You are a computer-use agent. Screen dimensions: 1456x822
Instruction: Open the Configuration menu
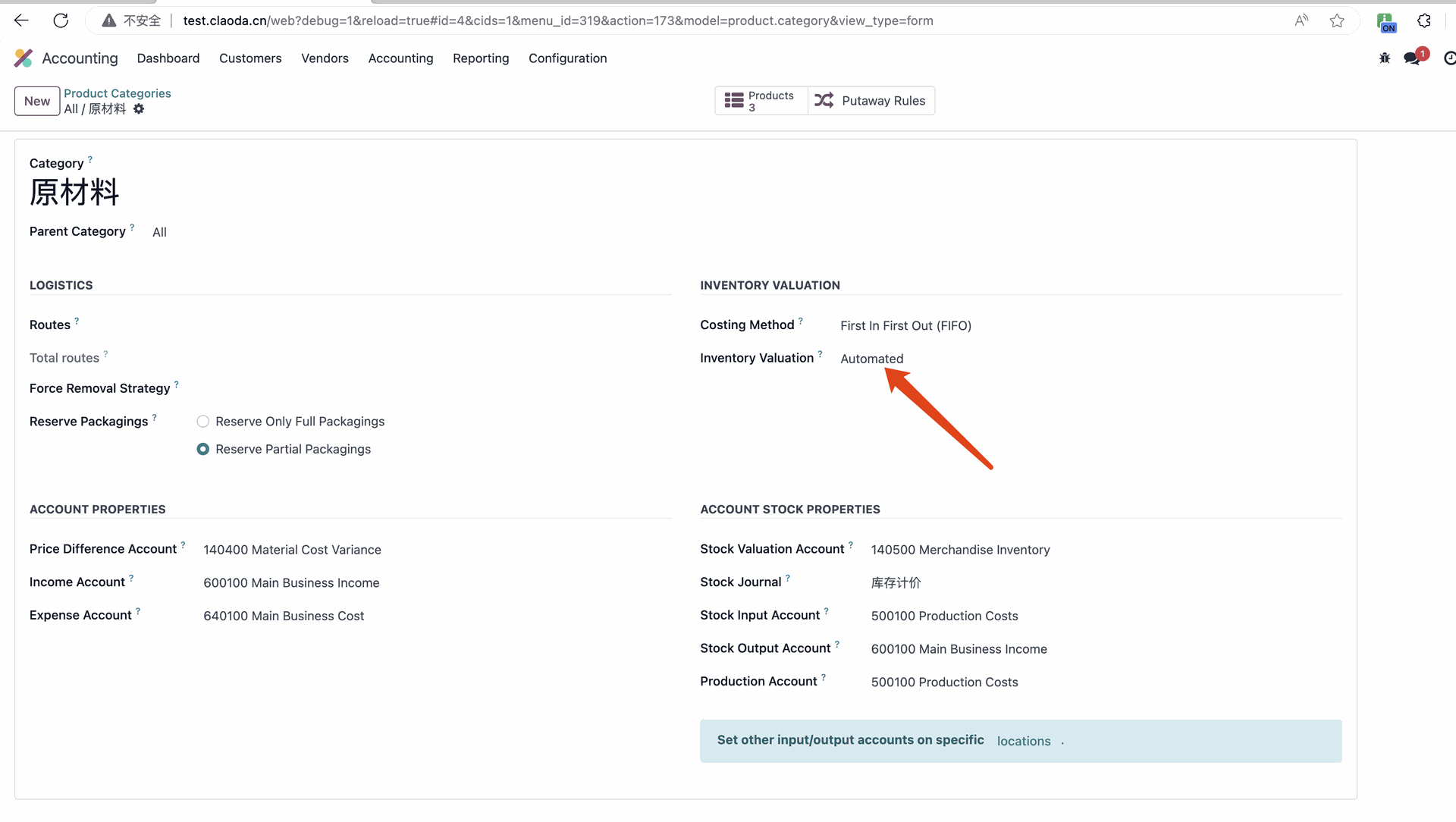coord(567,58)
